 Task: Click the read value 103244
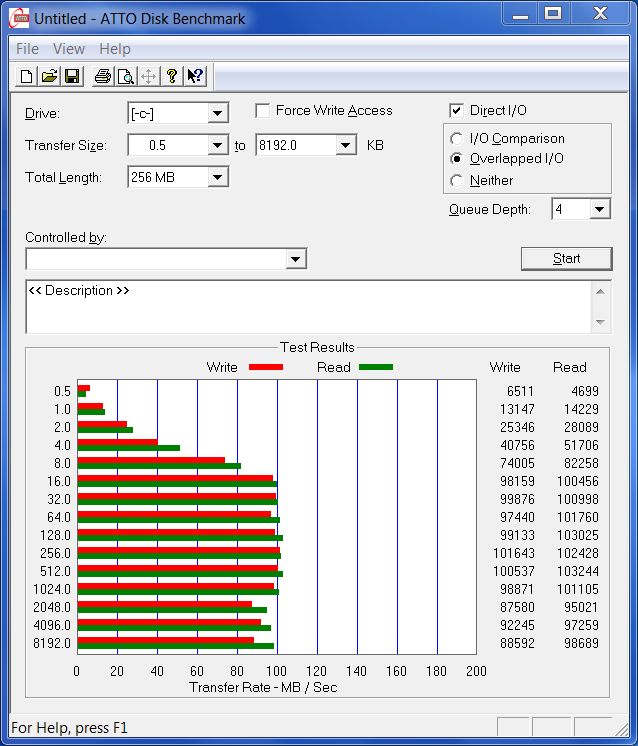(x=578, y=571)
